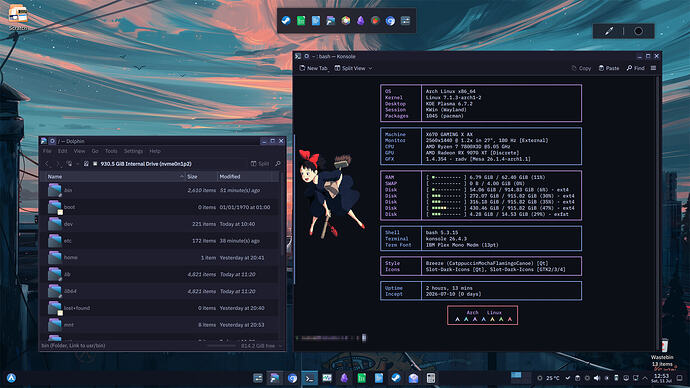This screenshot has height=388, width=690.
Task: Sort by the Size column header
Action: pos(201,176)
